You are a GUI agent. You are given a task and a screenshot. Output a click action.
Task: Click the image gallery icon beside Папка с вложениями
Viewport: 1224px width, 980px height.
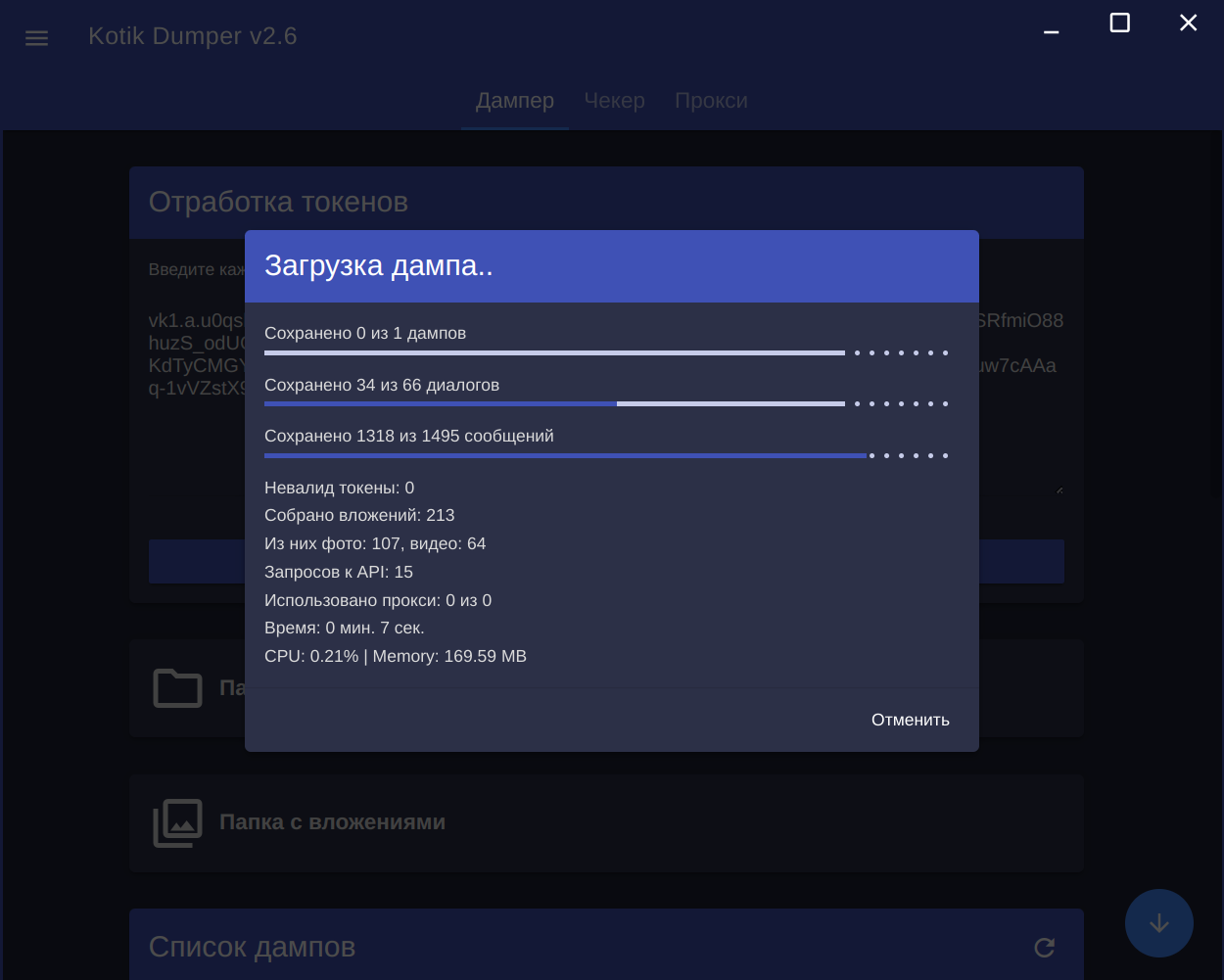pyautogui.click(x=177, y=823)
